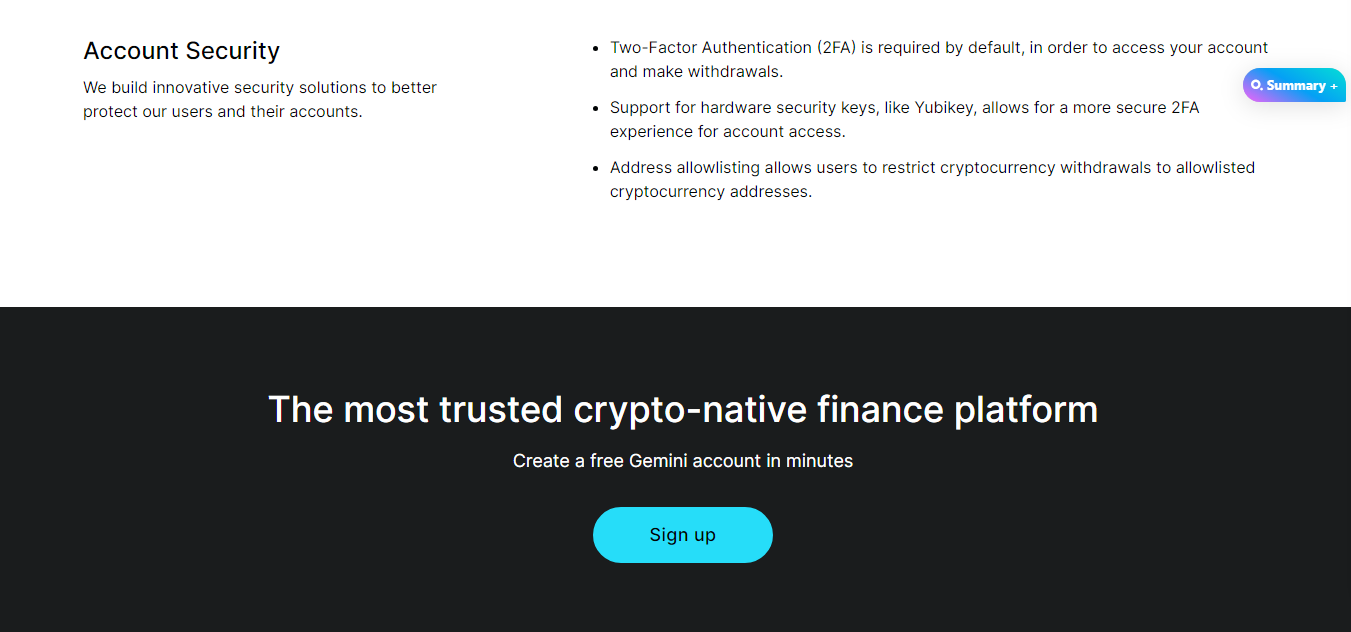Click the Address allowlisting bullet text
The height and width of the screenshot is (632, 1351).
[932, 180]
